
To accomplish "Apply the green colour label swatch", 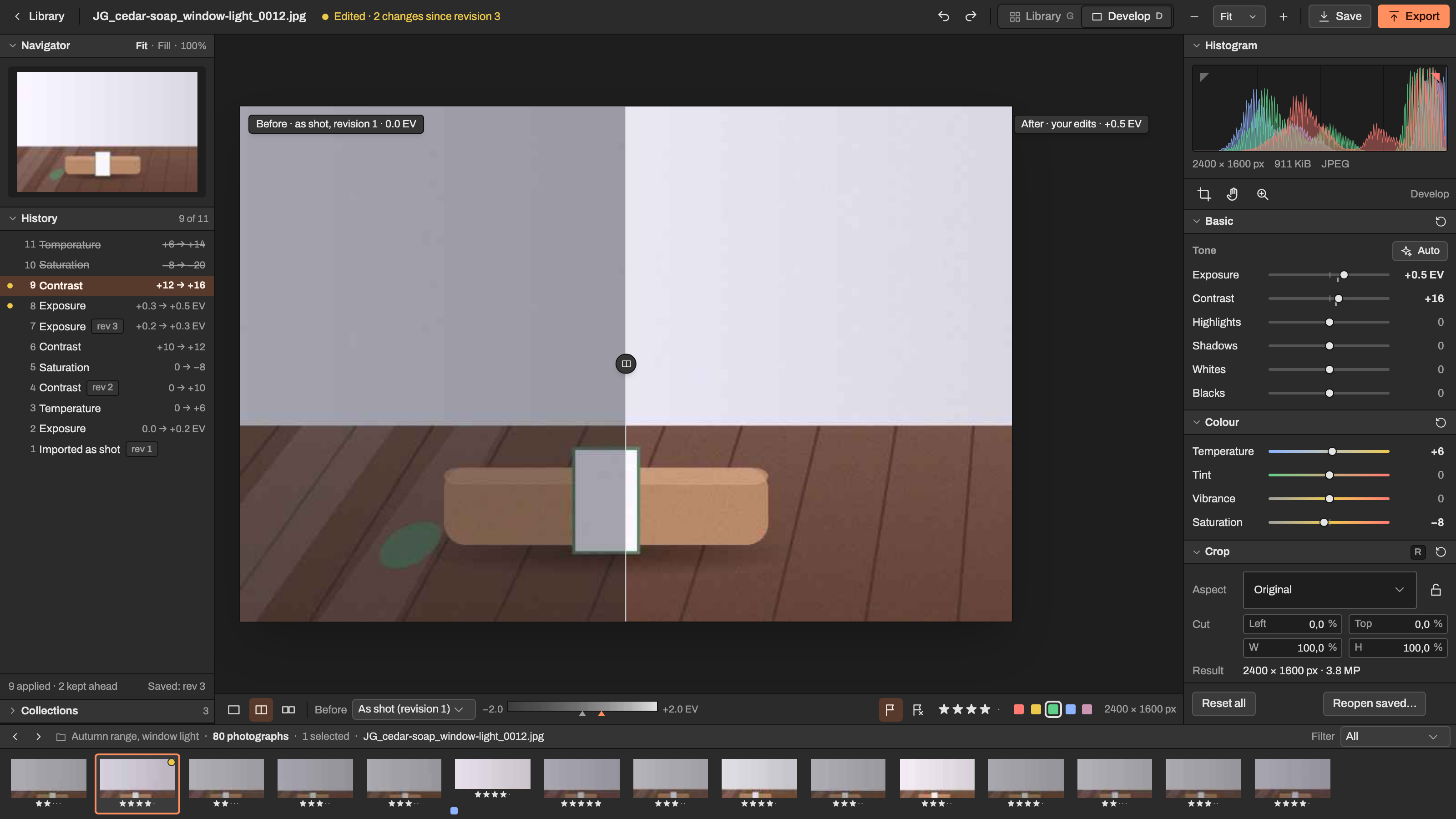I will (x=1053, y=709).
